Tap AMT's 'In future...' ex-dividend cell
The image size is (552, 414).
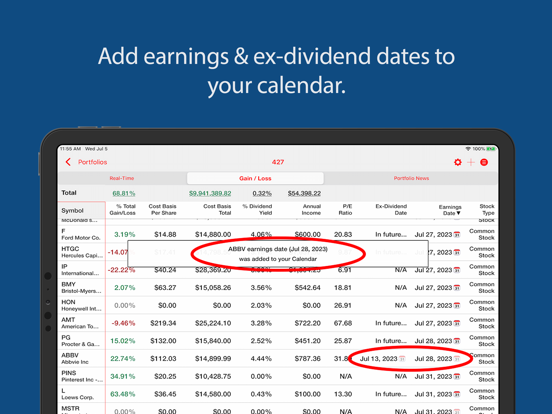391,323
